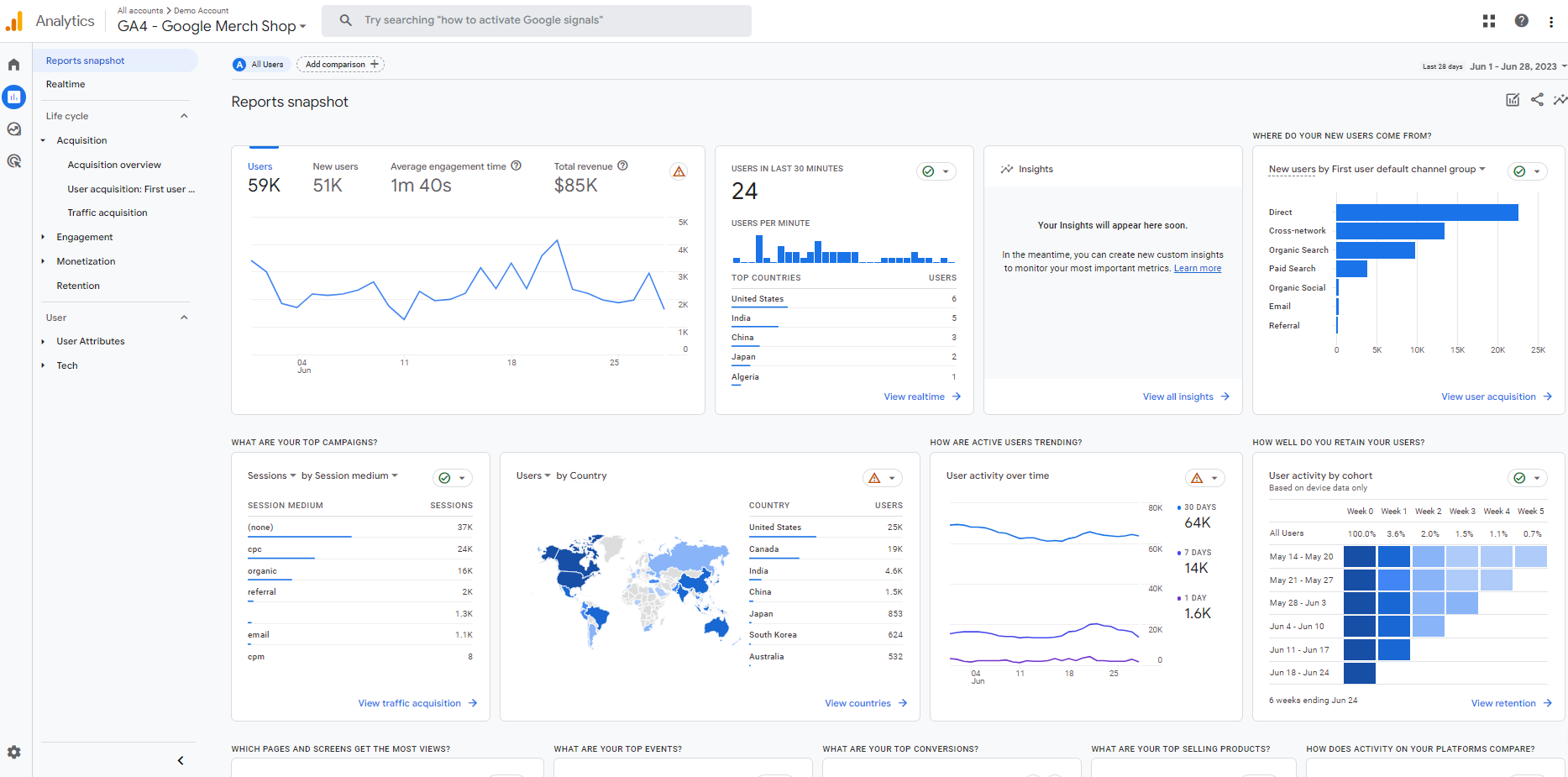This screenshot has height=777, width=1568.
Task: Open the Advertising icon in sidebar
Action: coord(13,161)
